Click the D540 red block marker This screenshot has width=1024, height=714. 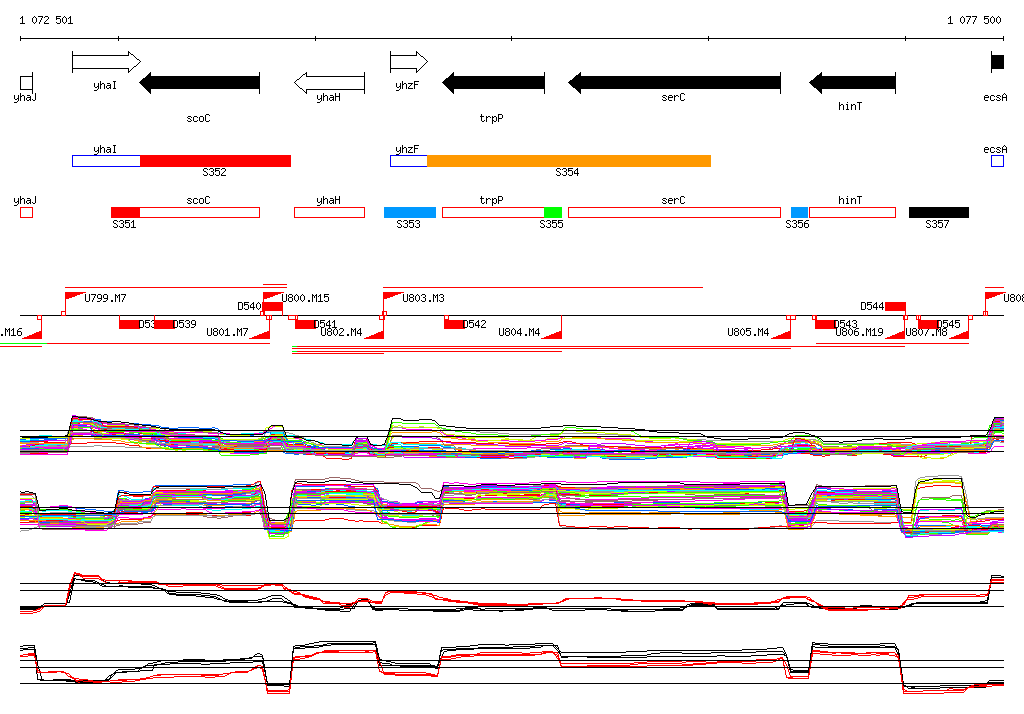click(273, 306)
